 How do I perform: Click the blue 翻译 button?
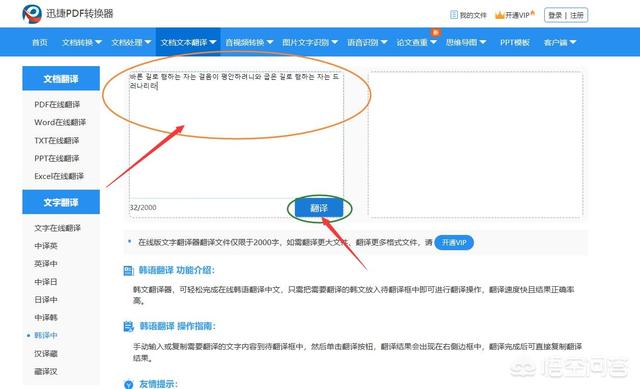(319, 208)
